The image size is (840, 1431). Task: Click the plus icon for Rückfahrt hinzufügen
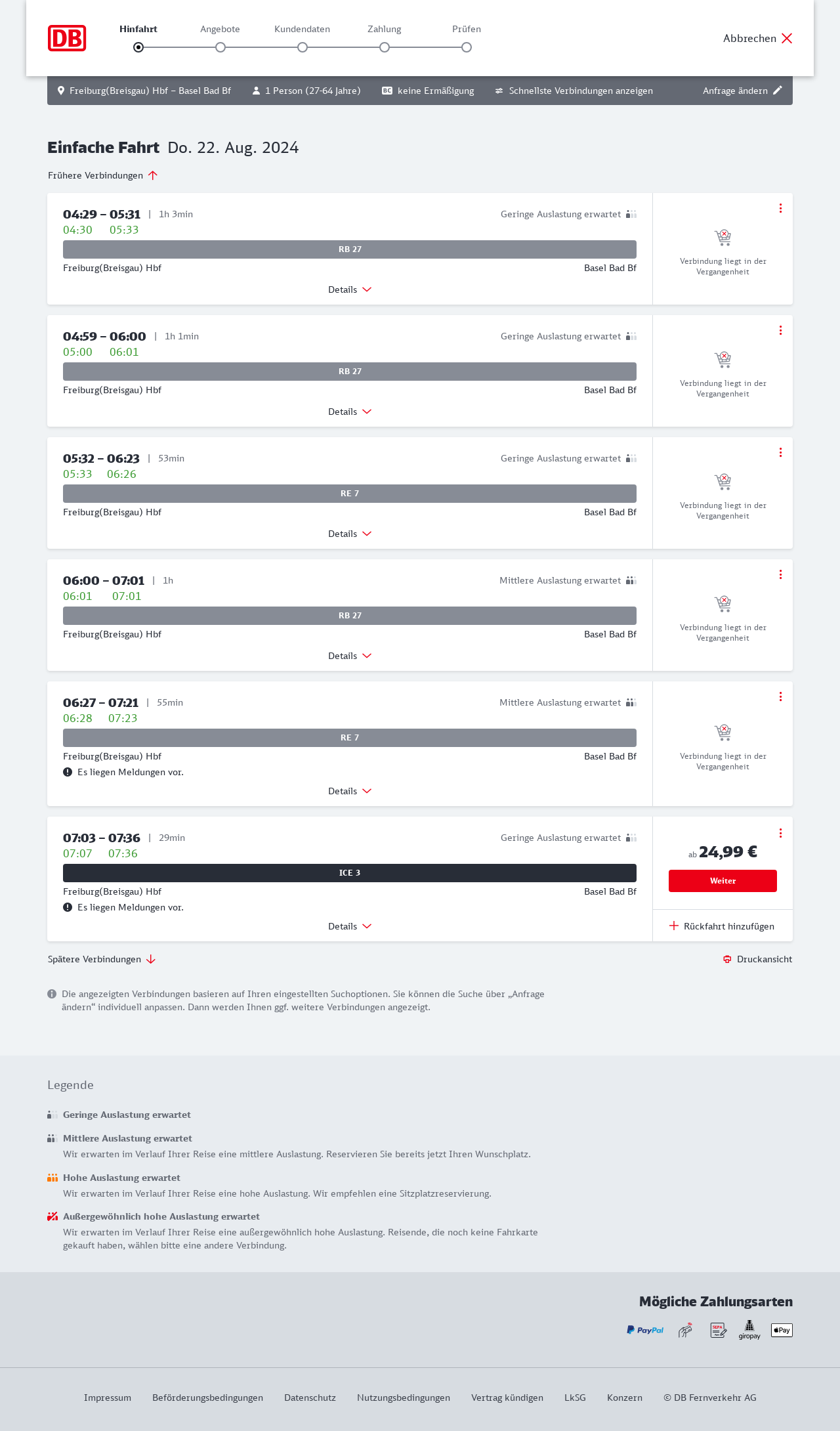pos(674,926)
